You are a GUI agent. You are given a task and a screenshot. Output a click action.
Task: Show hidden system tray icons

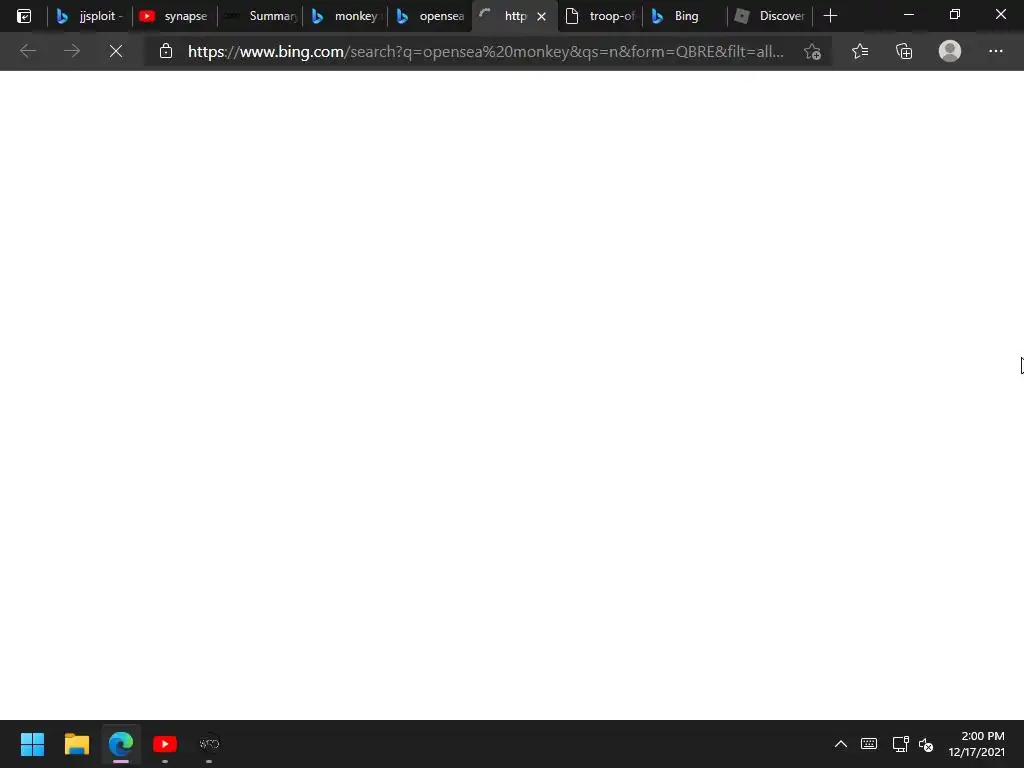pyautogui.click(x=840, y=744)
